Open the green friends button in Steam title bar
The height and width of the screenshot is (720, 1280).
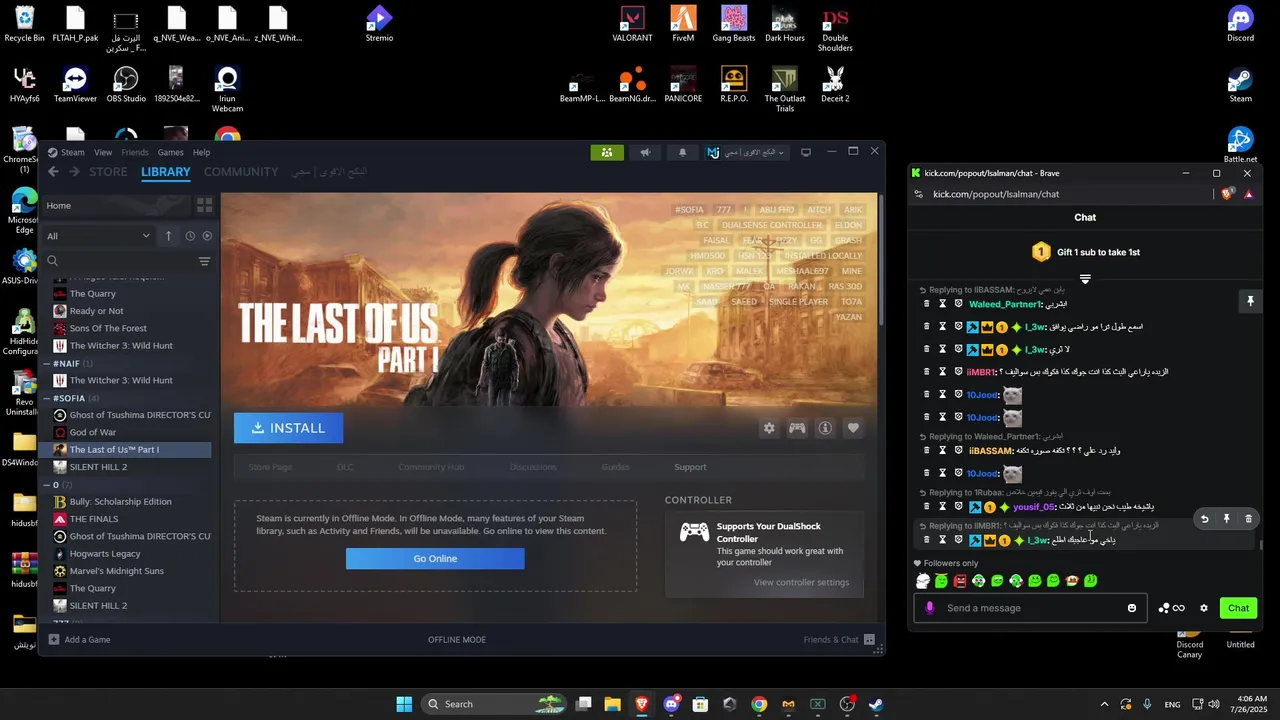pyautogui.click(x=607, y=152)
